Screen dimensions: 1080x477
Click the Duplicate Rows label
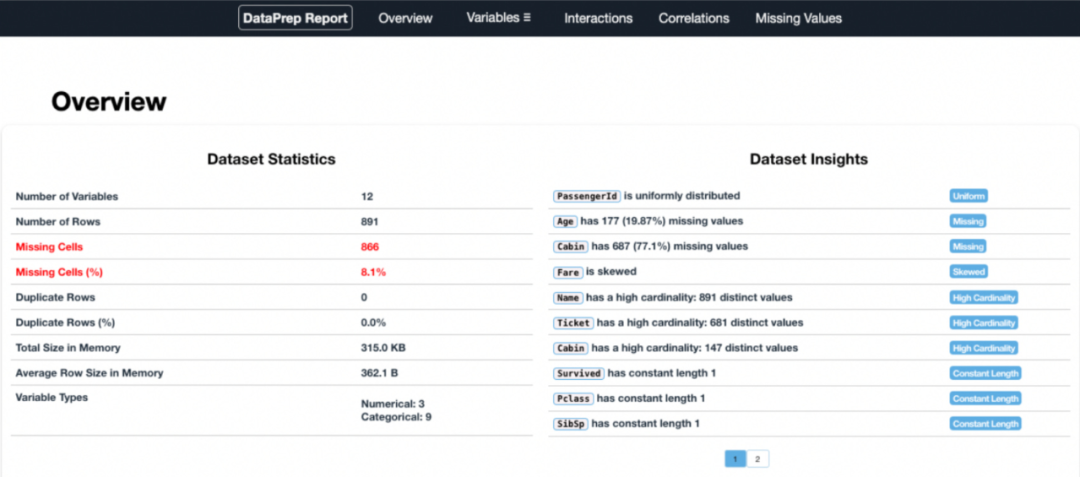pos(55,297)
